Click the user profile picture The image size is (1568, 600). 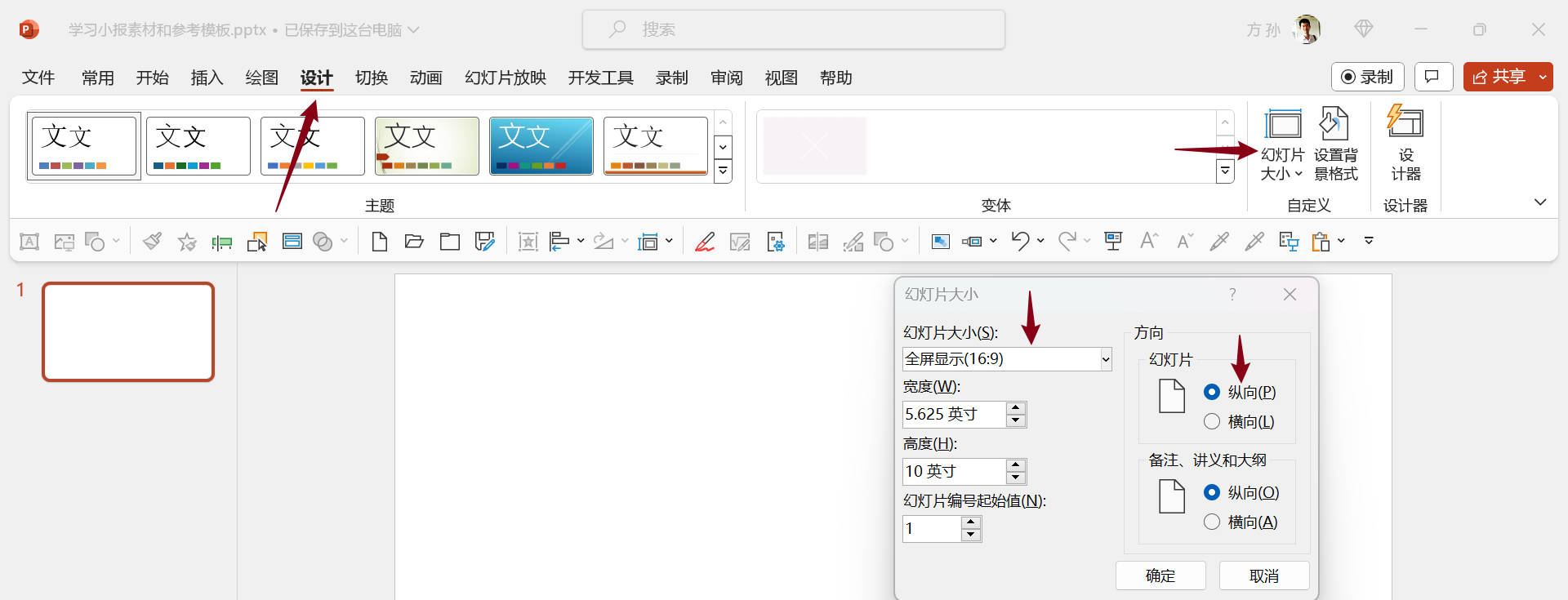coord(1307,29)
